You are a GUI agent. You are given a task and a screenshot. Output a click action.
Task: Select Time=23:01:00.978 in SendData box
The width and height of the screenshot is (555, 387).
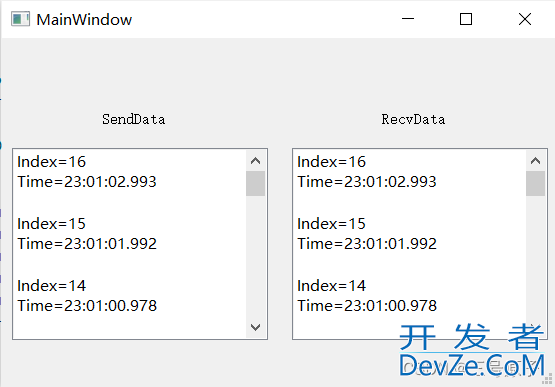coord(87,306)
